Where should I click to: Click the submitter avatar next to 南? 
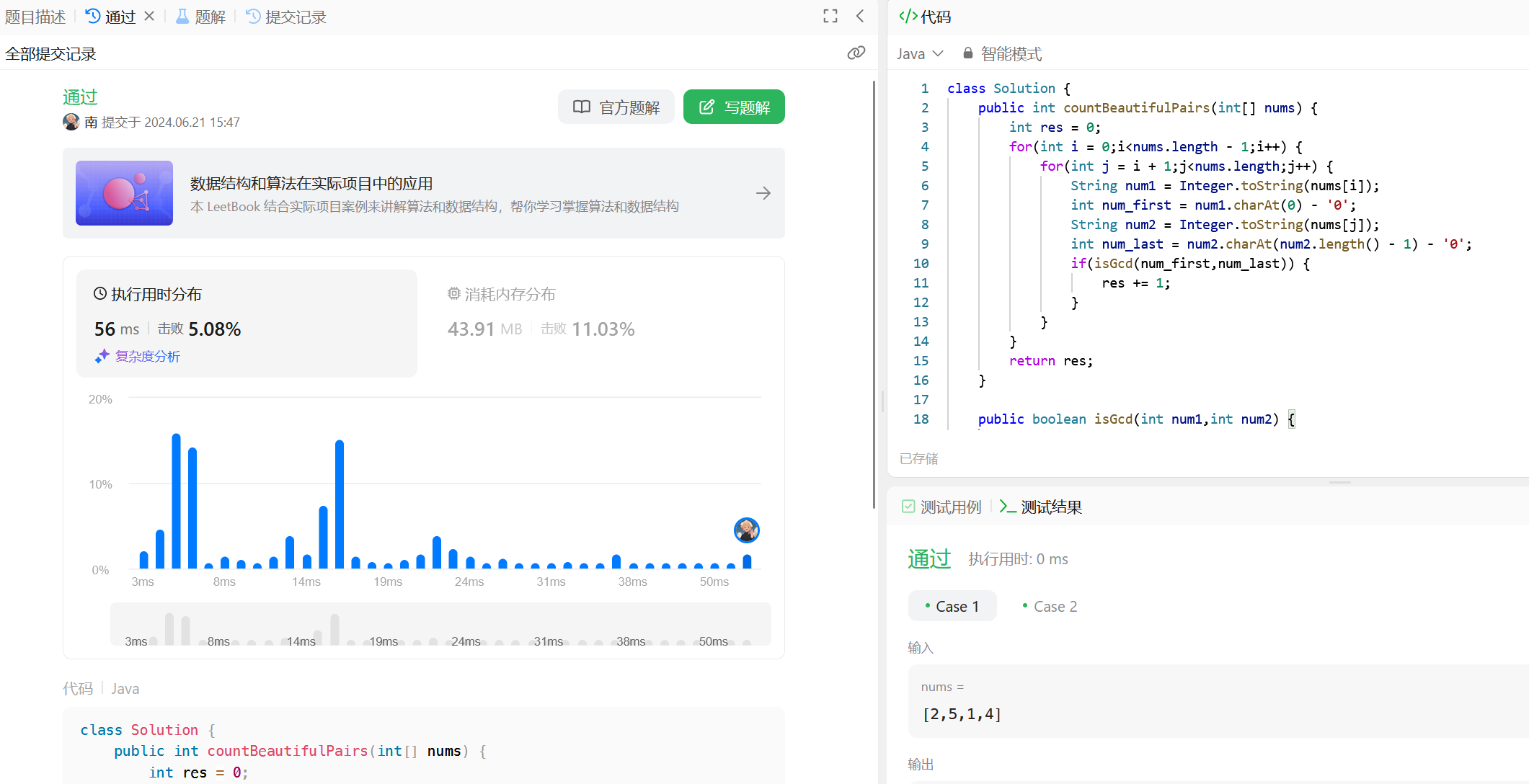pyautogui.click(x=71, y=122)
